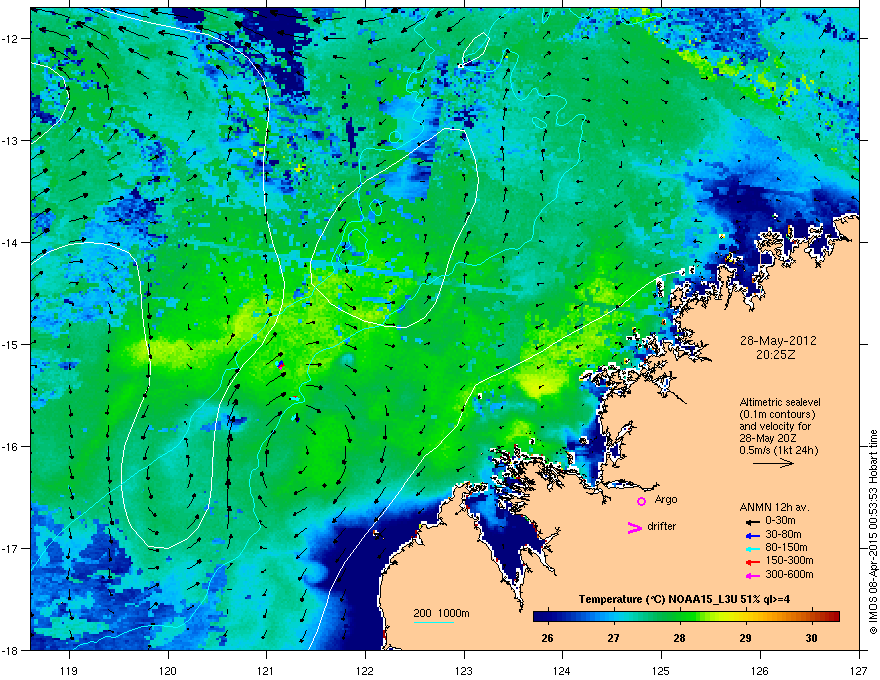The image size is (880, 680).
Task: Click the blue 30-80m arrow legend symbol
Action: [753, 535]
